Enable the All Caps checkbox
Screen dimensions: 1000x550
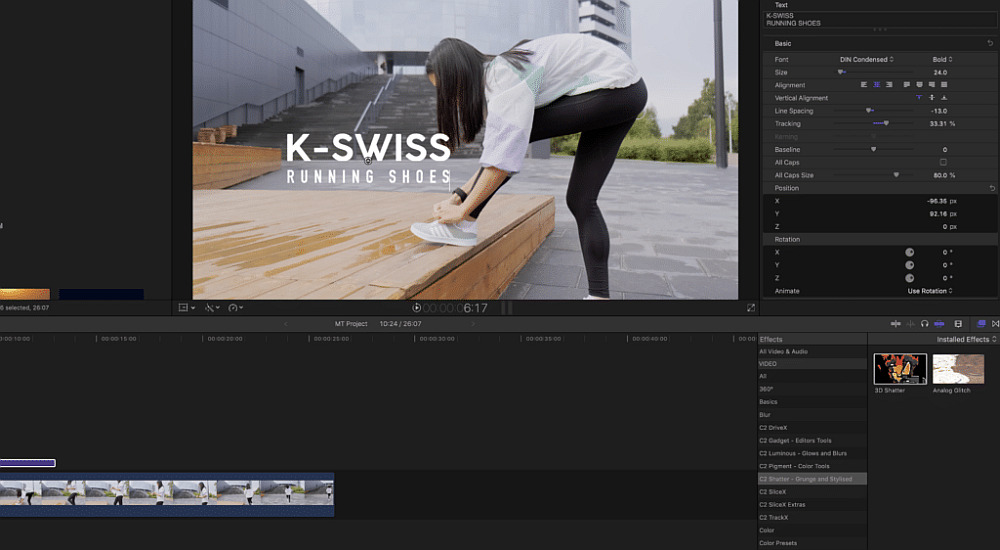942,162
